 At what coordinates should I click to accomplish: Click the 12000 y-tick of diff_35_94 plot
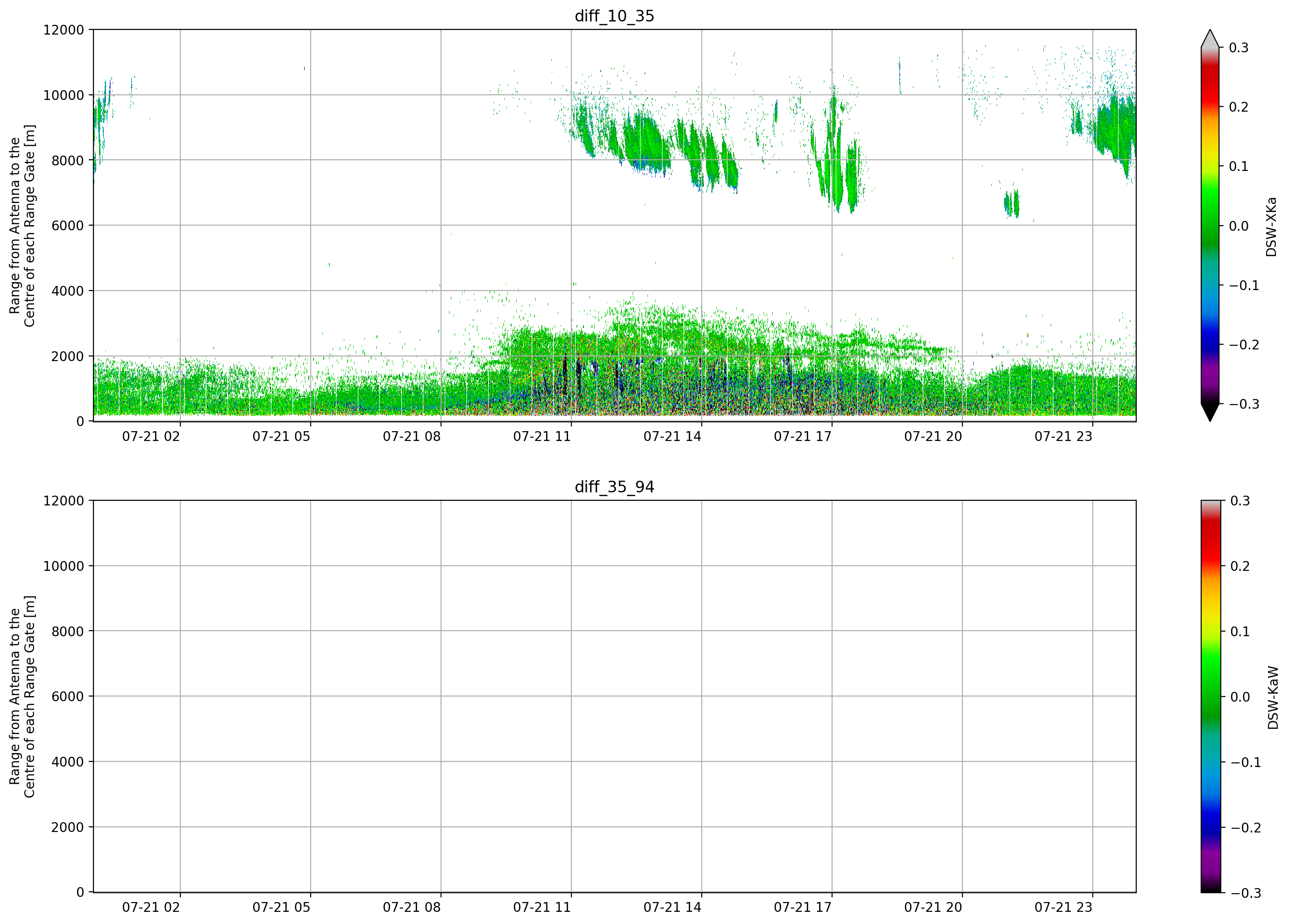pos(64,501)
